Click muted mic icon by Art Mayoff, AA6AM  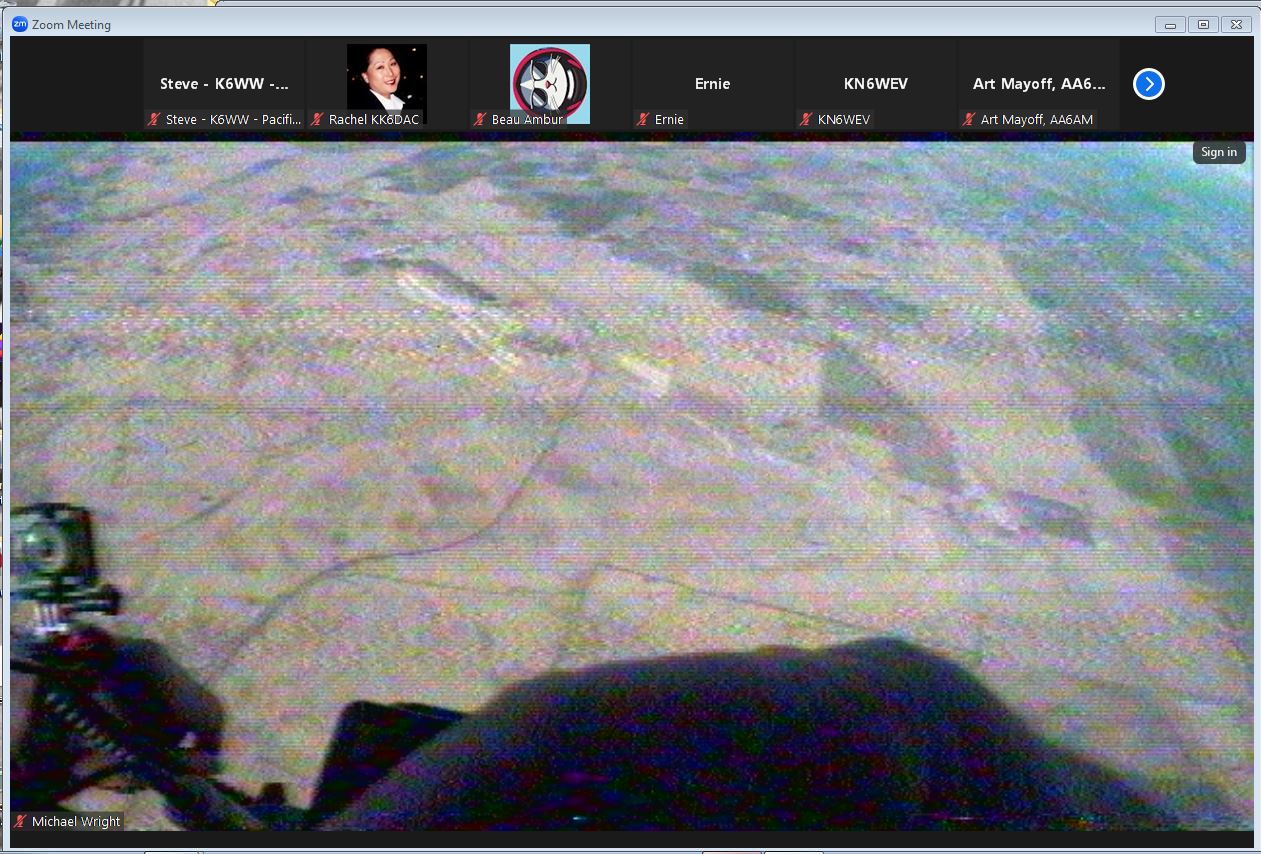(969, 120)
